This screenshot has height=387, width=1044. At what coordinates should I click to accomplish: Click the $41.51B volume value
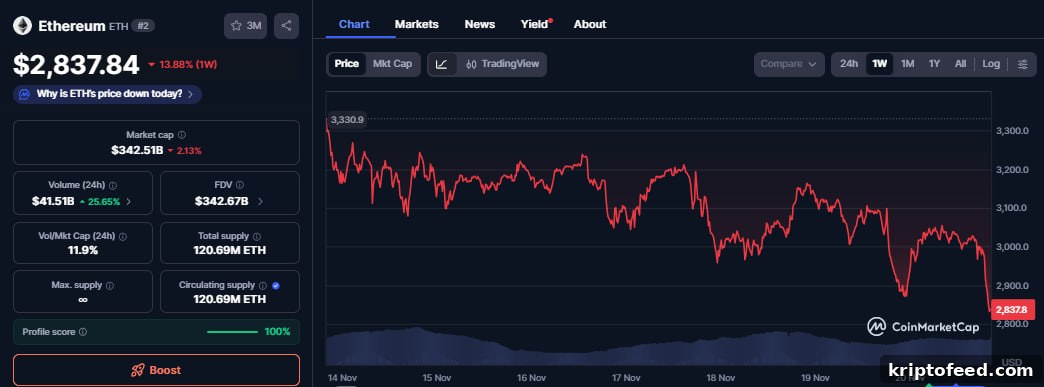53,201
